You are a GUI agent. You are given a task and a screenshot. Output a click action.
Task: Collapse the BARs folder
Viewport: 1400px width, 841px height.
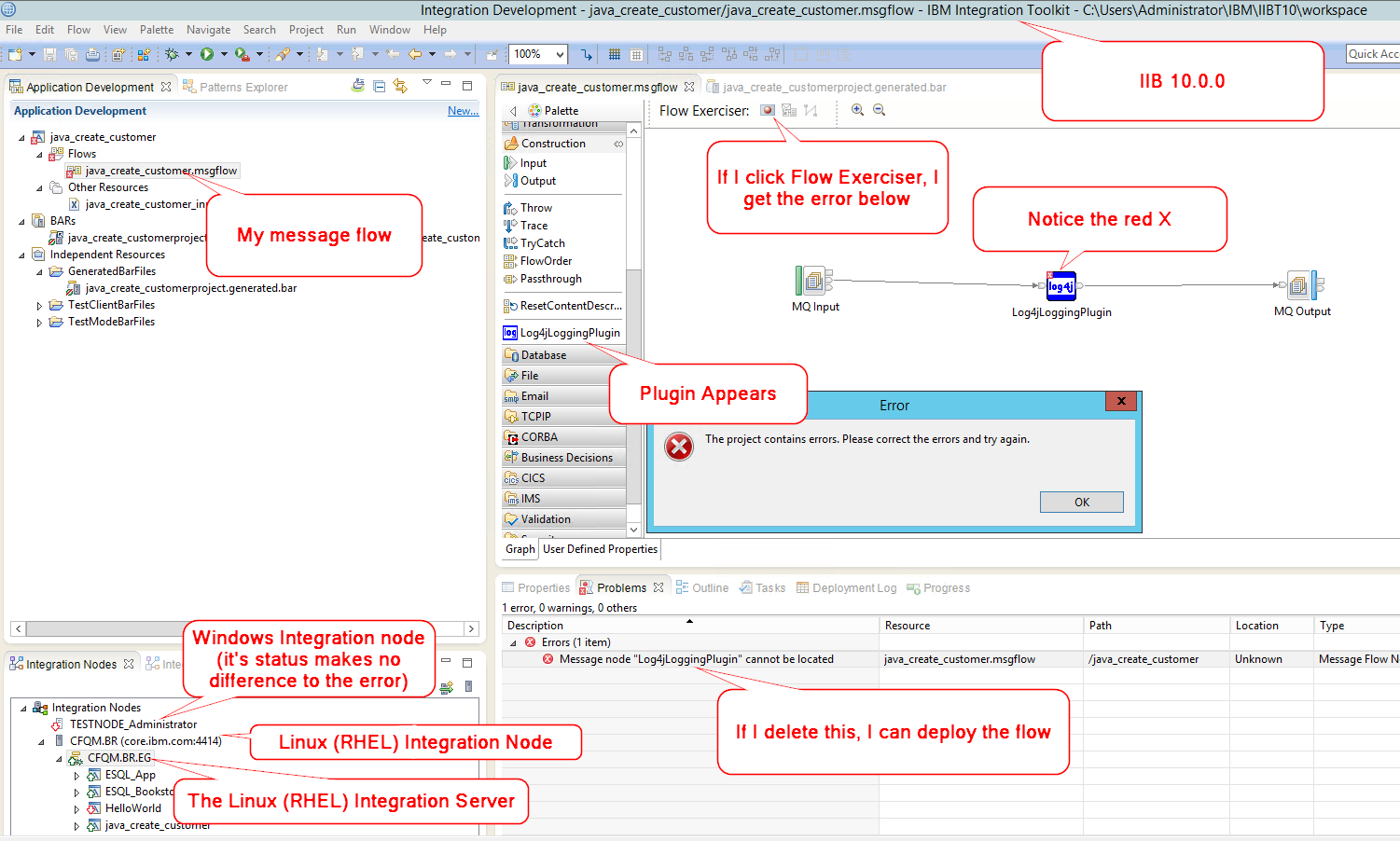[22, 221]
